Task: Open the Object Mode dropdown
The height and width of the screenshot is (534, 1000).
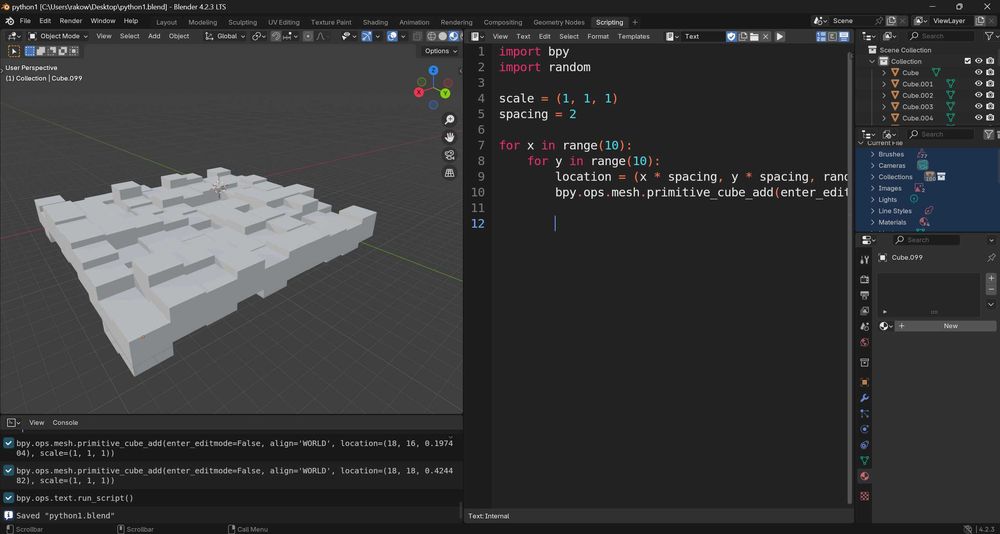Action: pyautogui.click(x=57, y=36)
